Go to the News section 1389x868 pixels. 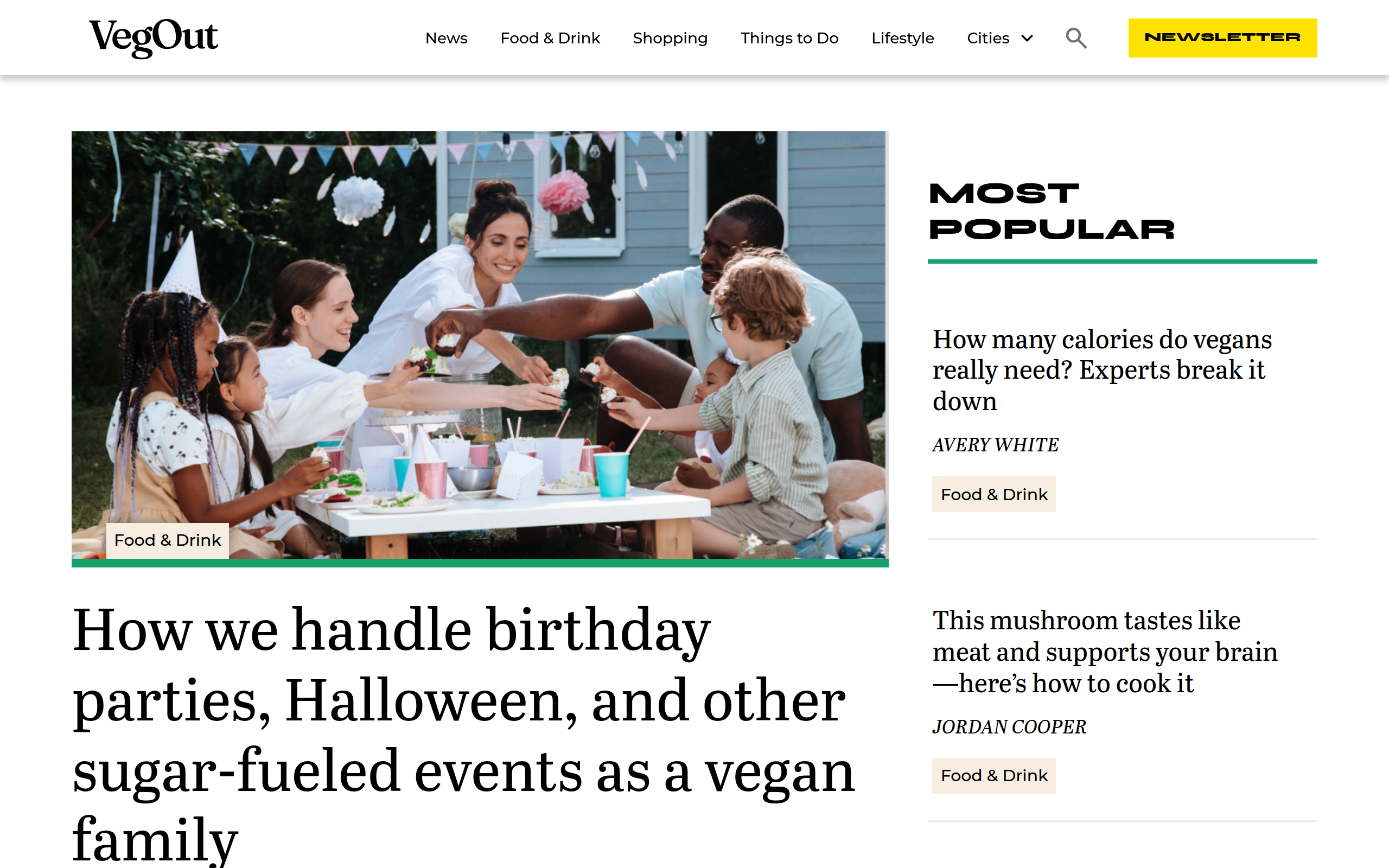(446, 38)
